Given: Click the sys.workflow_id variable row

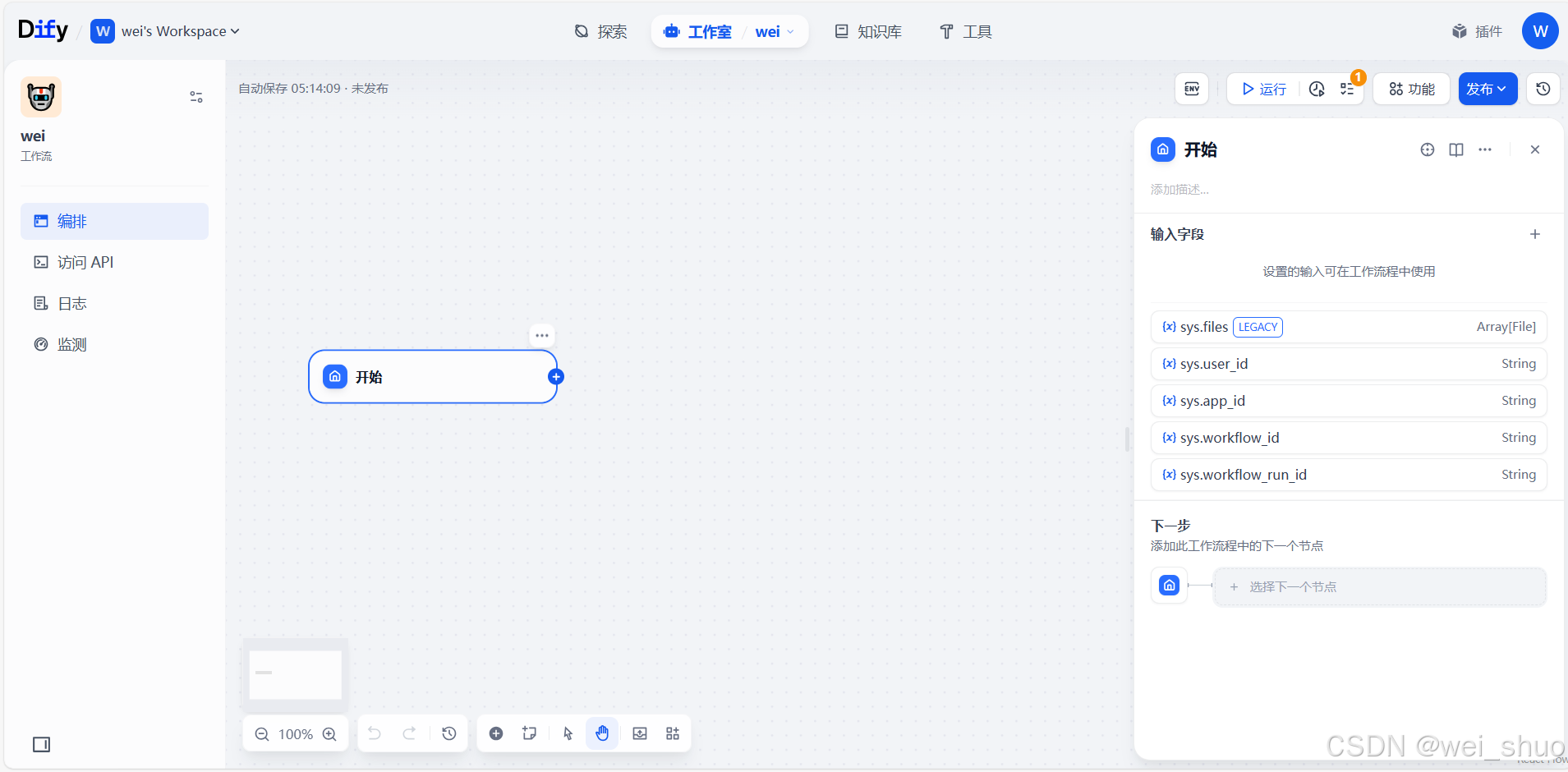Looking at the screenshot, I should (x=1349, y=438).
